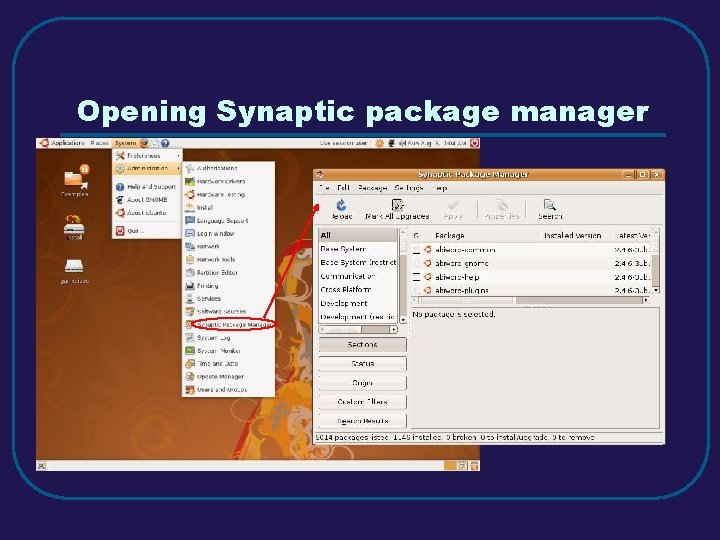Click the right arrow of the category list's horizontal scrollbar
This screenshot has height=540, width=720.
[x=394, y=330]
